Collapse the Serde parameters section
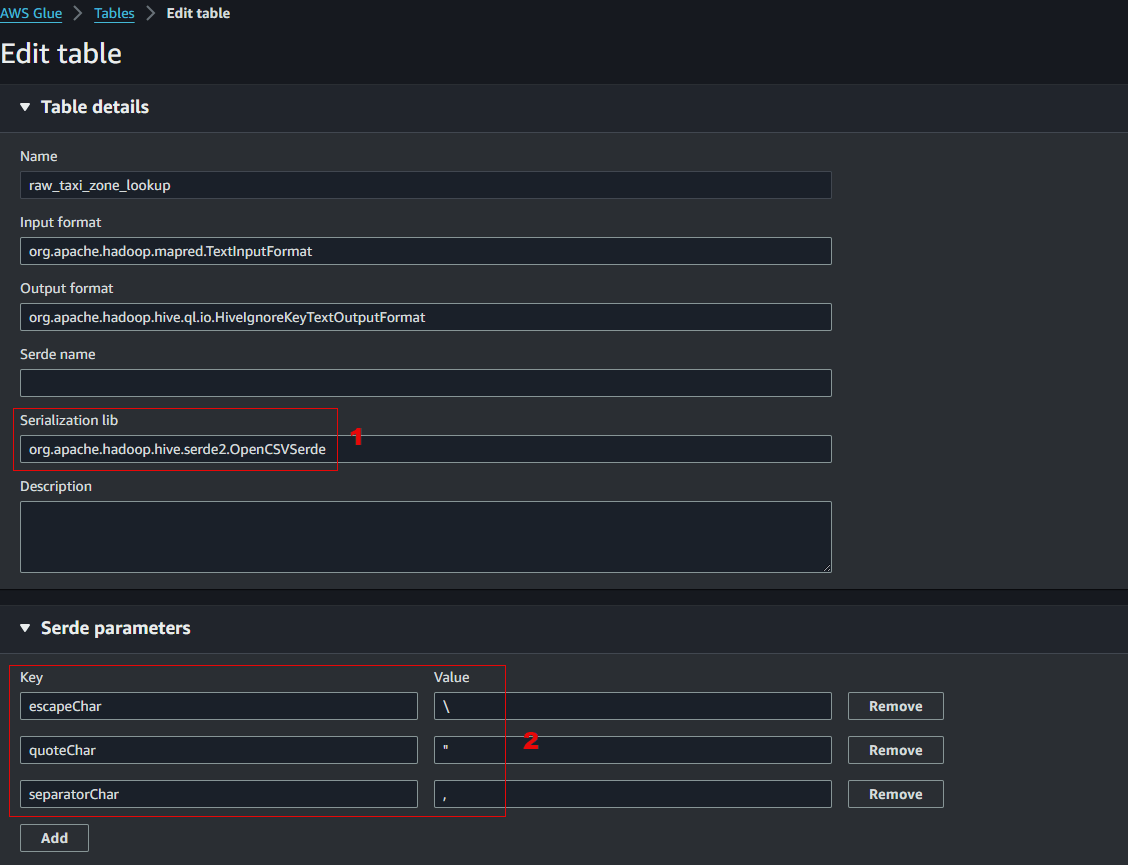Screen dimensions: 1128x865 pyautogui.click(x=25, y=628)
